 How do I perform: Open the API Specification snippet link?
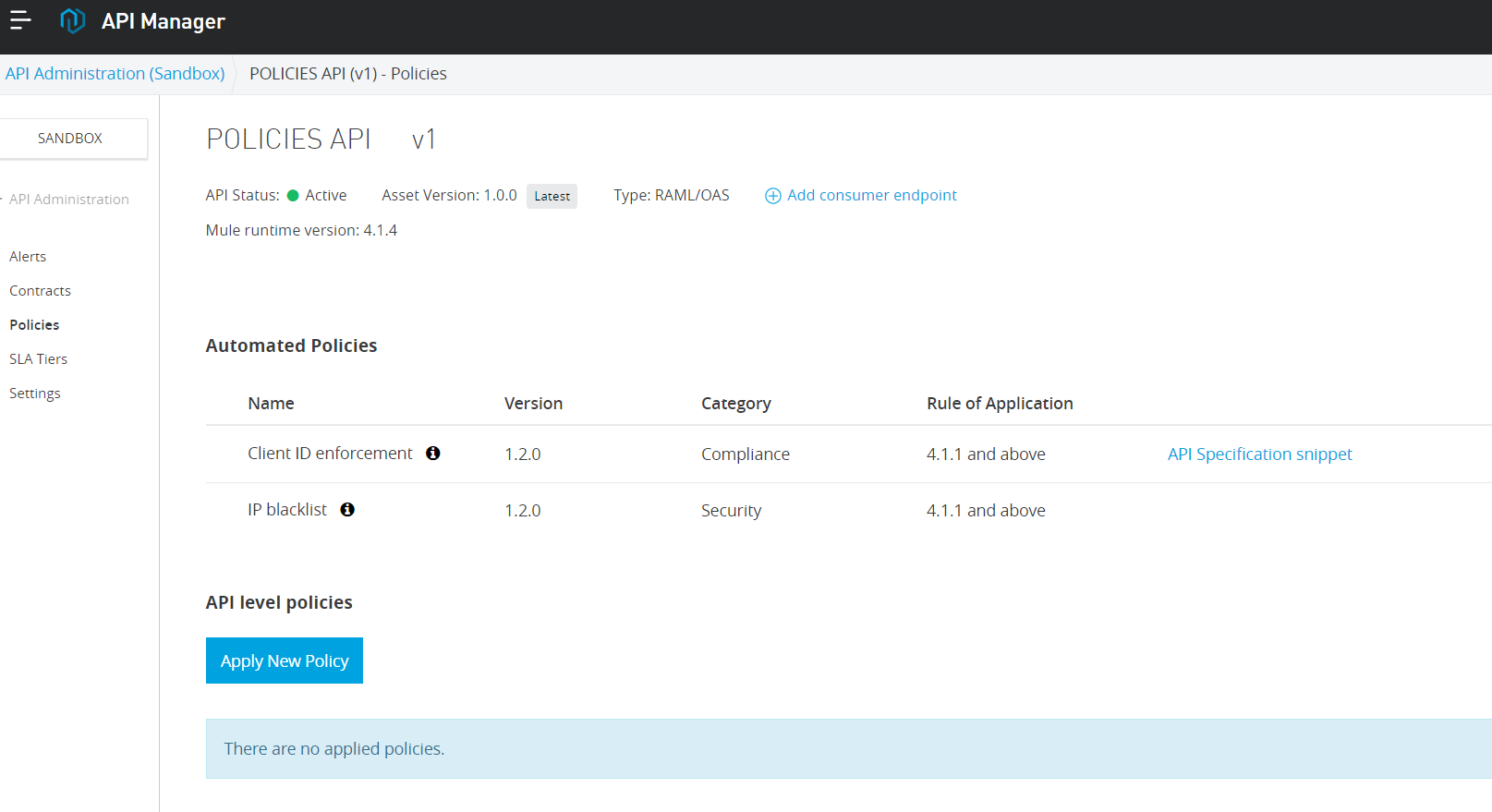1259,454
